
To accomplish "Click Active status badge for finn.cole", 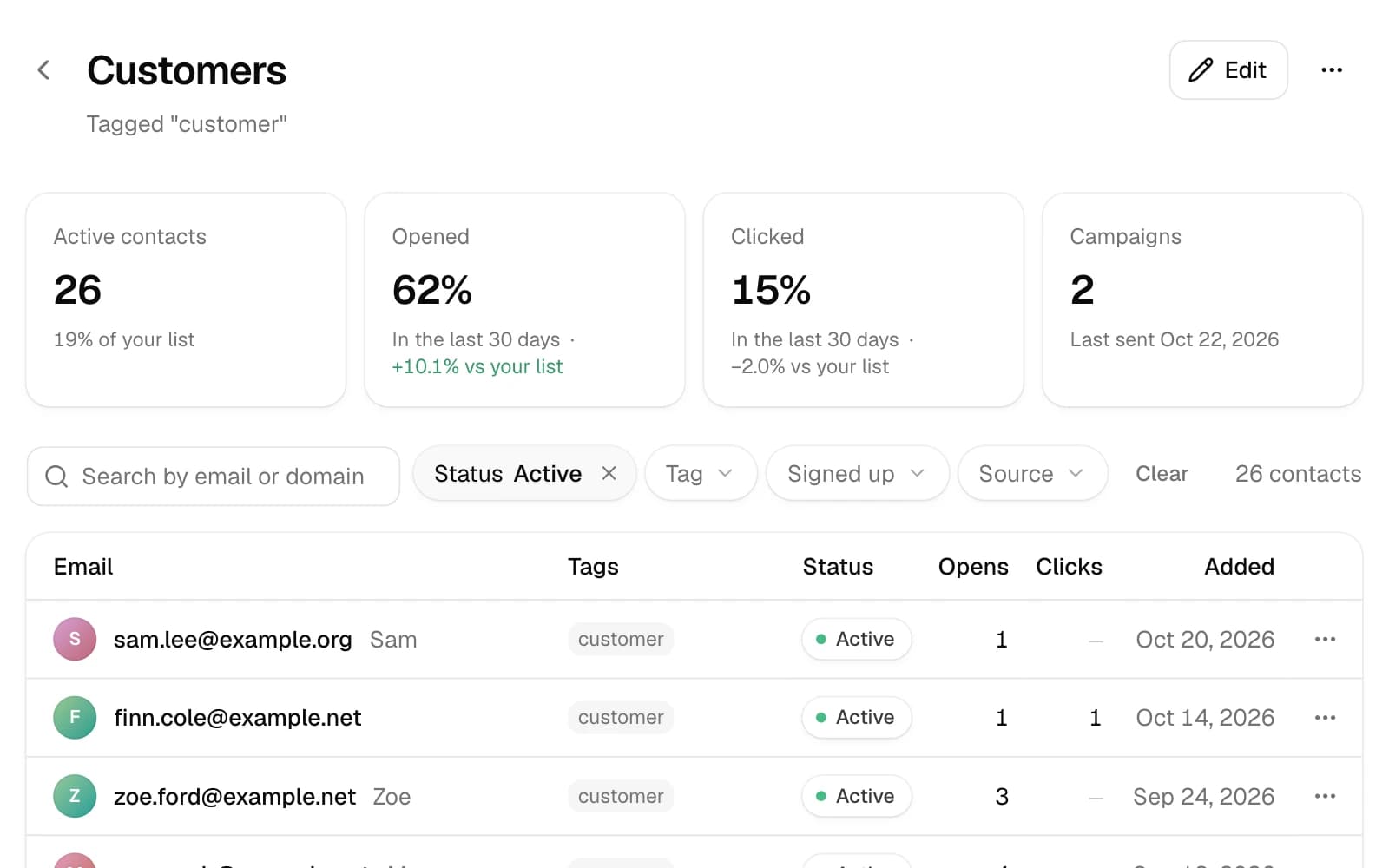I will pos(856,718).
